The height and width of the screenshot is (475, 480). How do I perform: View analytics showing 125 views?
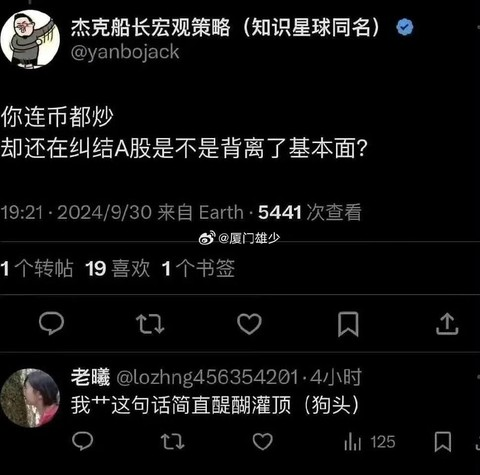(x=369, y=442)
